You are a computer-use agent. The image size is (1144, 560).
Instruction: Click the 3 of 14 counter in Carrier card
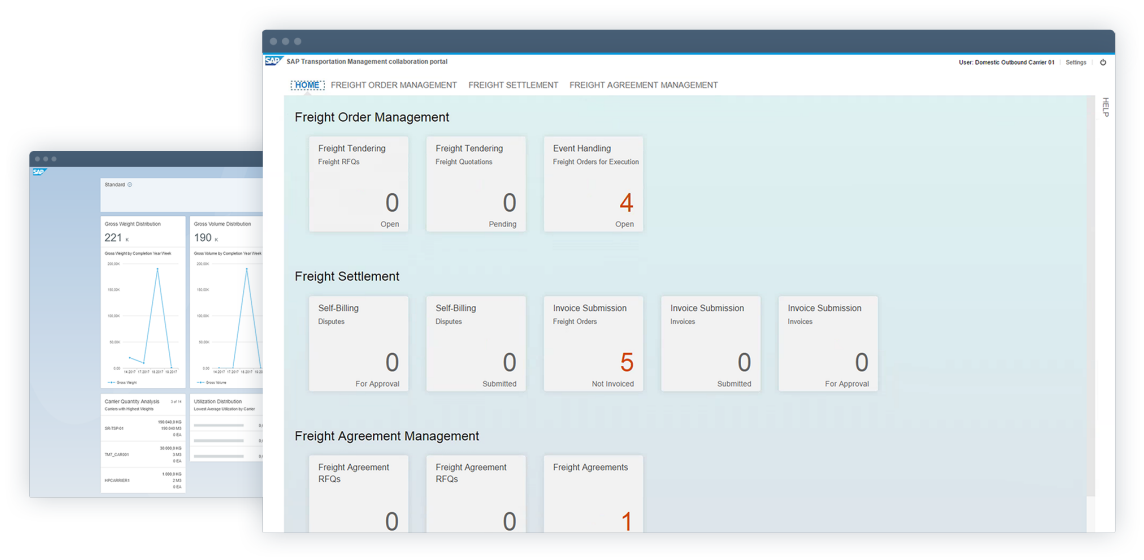tap(175, 402)
